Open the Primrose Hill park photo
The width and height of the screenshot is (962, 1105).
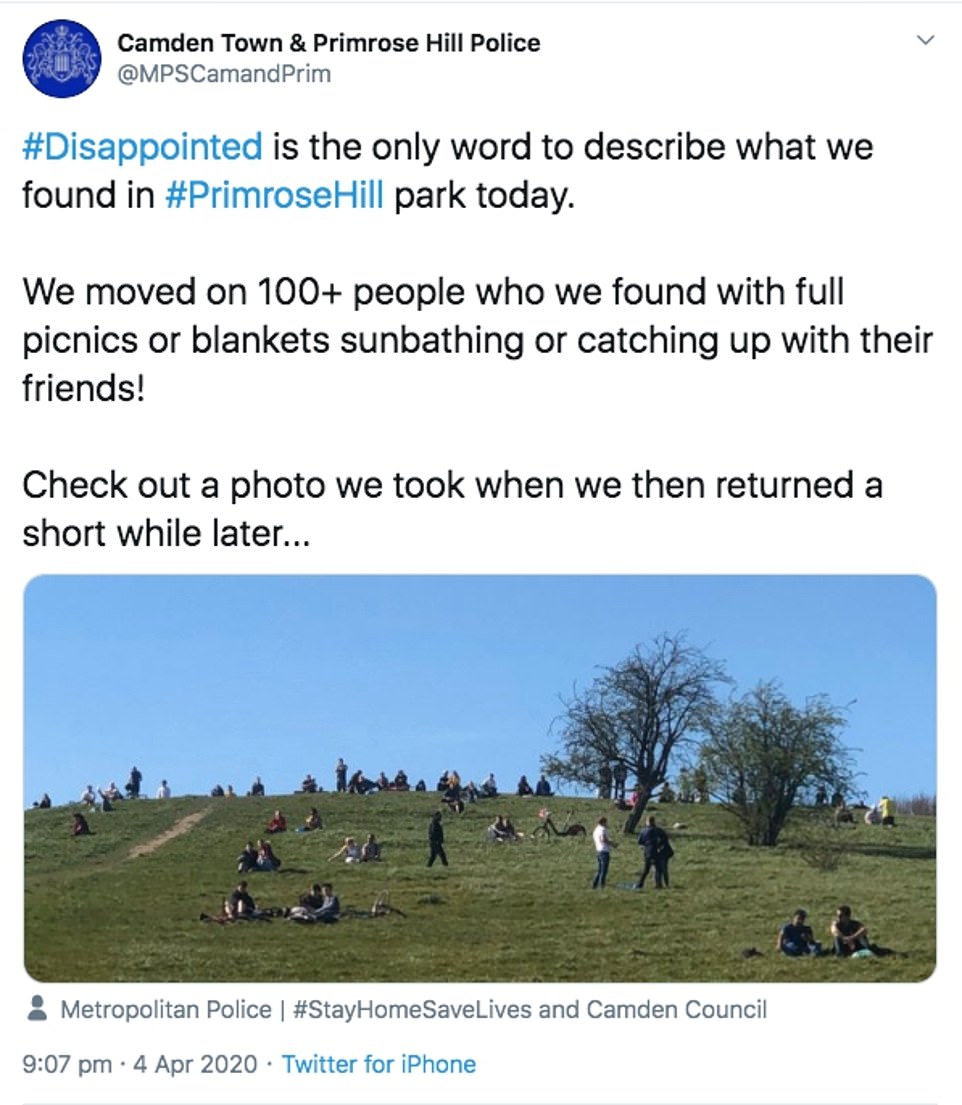click(480, 778)
